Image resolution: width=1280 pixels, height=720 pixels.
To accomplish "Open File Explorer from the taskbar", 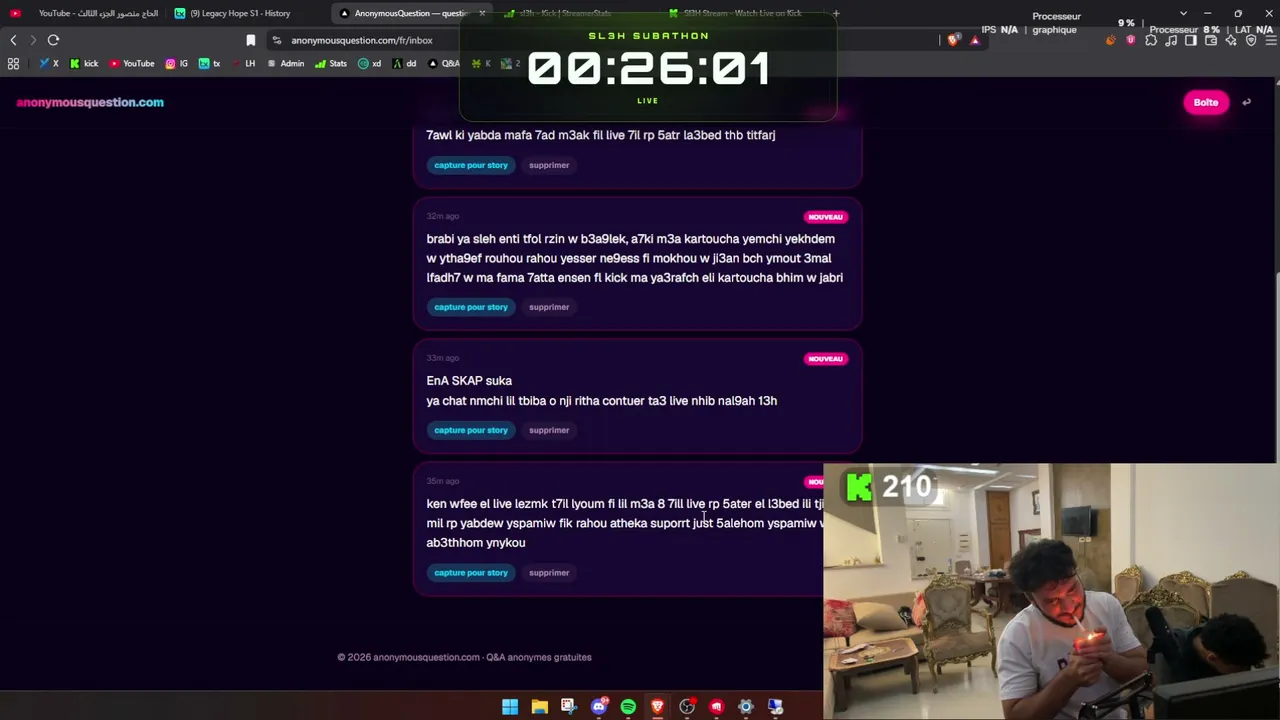I will click(539, 707).
